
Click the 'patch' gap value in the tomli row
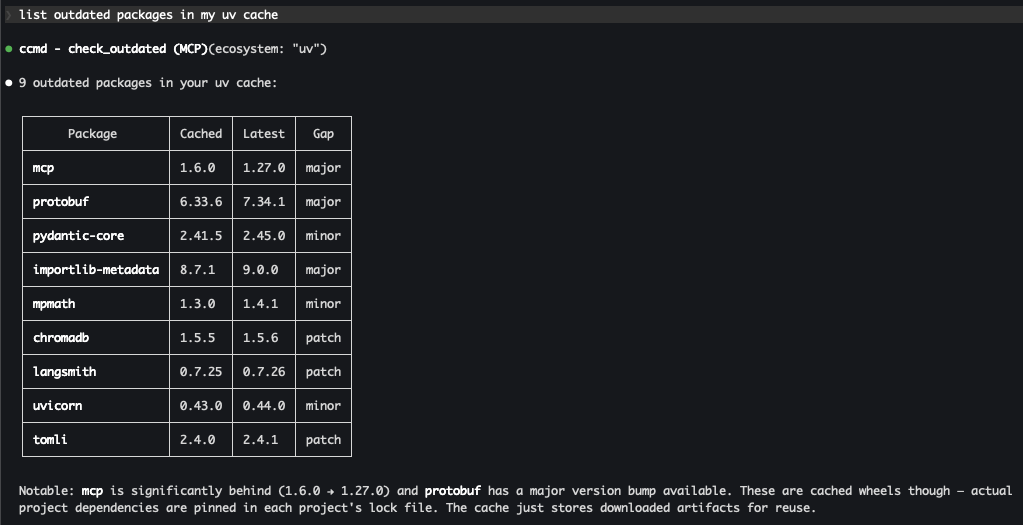pos(323,439)
